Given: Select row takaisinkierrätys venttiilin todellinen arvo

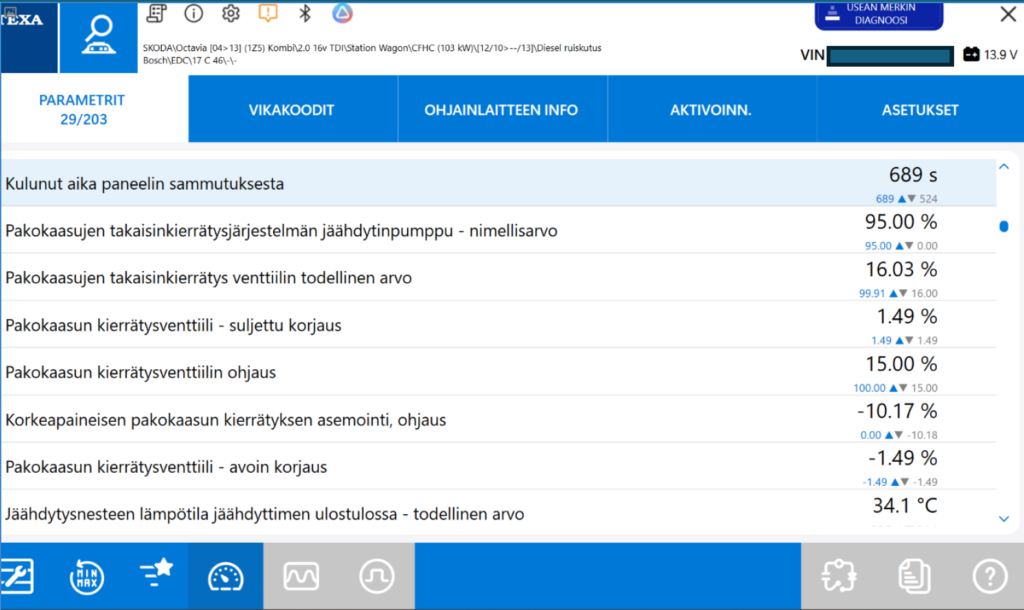Looking at the screenshot, I should tap(498, 278).
